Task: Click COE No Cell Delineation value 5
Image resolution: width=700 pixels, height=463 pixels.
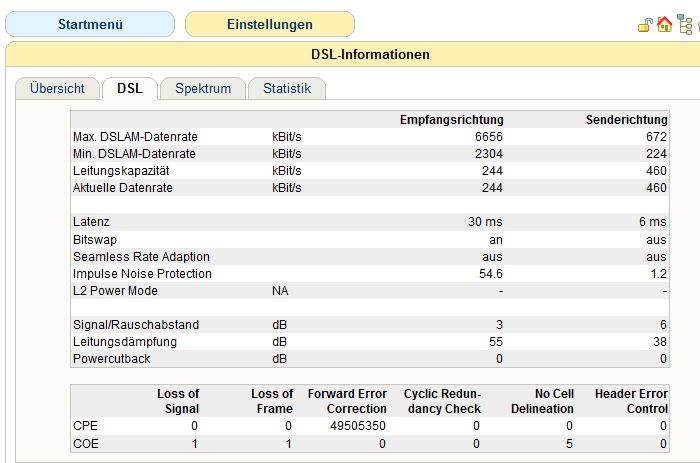Action: (x=569, y=443)
